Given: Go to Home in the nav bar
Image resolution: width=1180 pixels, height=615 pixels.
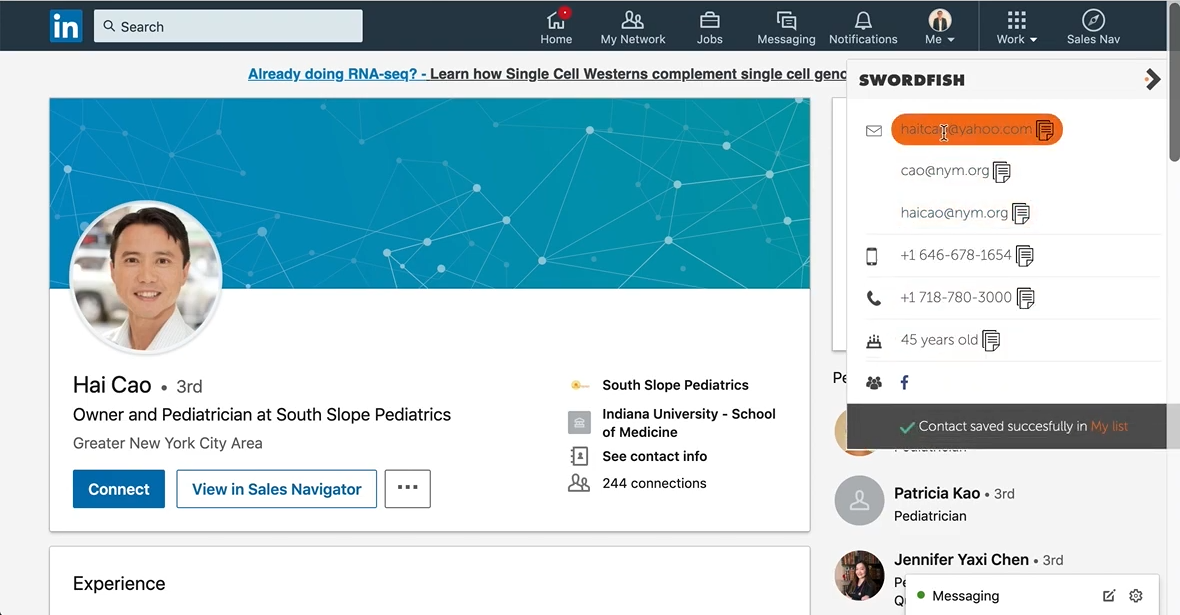Looking at the screenshot, I should pyautogui.click(x=556, y=27).
